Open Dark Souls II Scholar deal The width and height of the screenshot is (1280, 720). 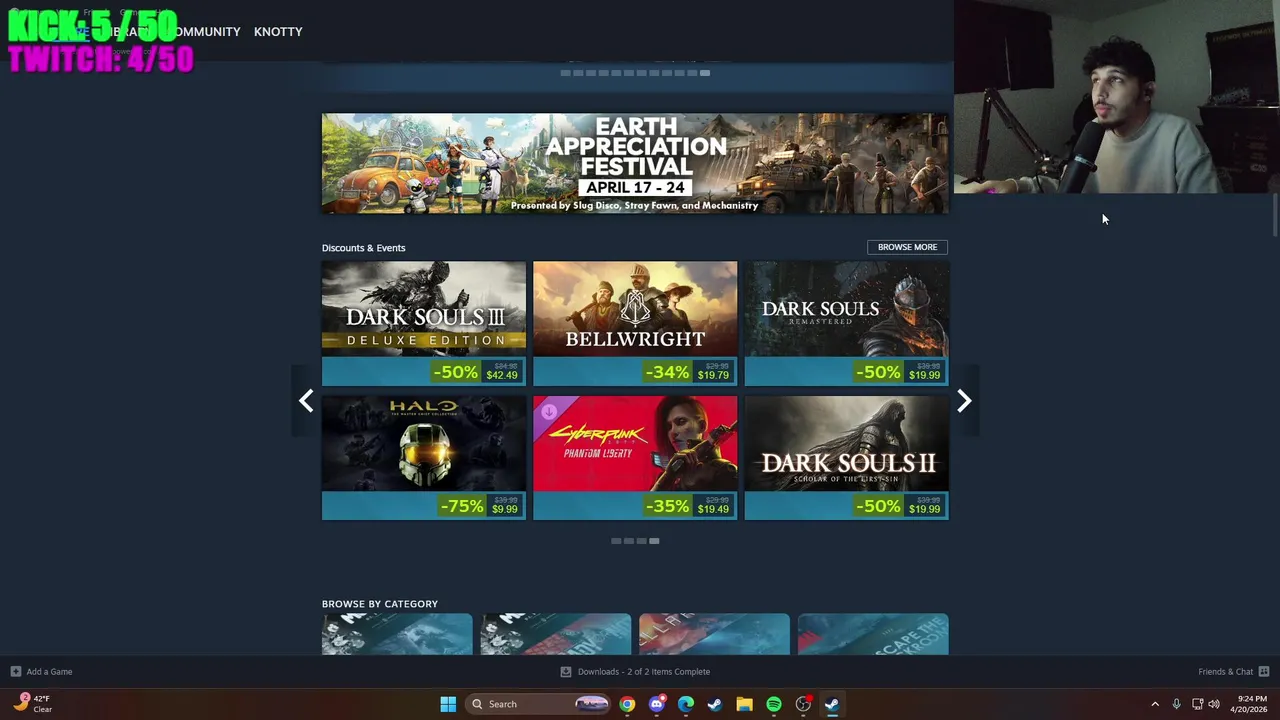coord(847,458)
